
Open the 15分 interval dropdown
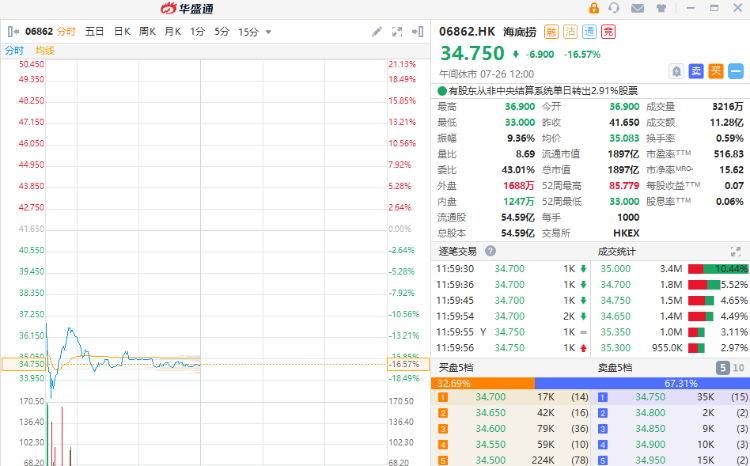(254, 32)
